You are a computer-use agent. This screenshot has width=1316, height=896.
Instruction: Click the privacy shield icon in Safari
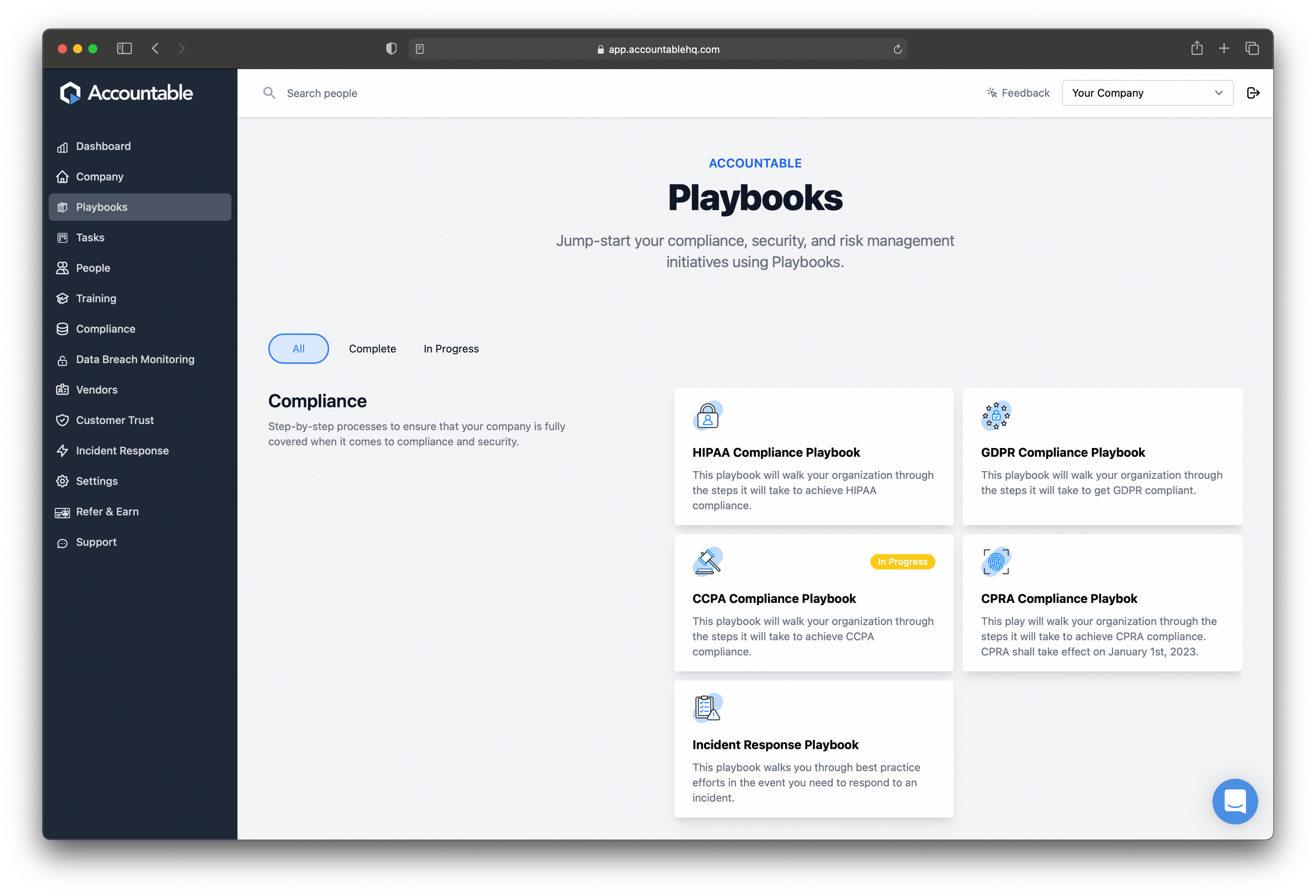[391, 49]
